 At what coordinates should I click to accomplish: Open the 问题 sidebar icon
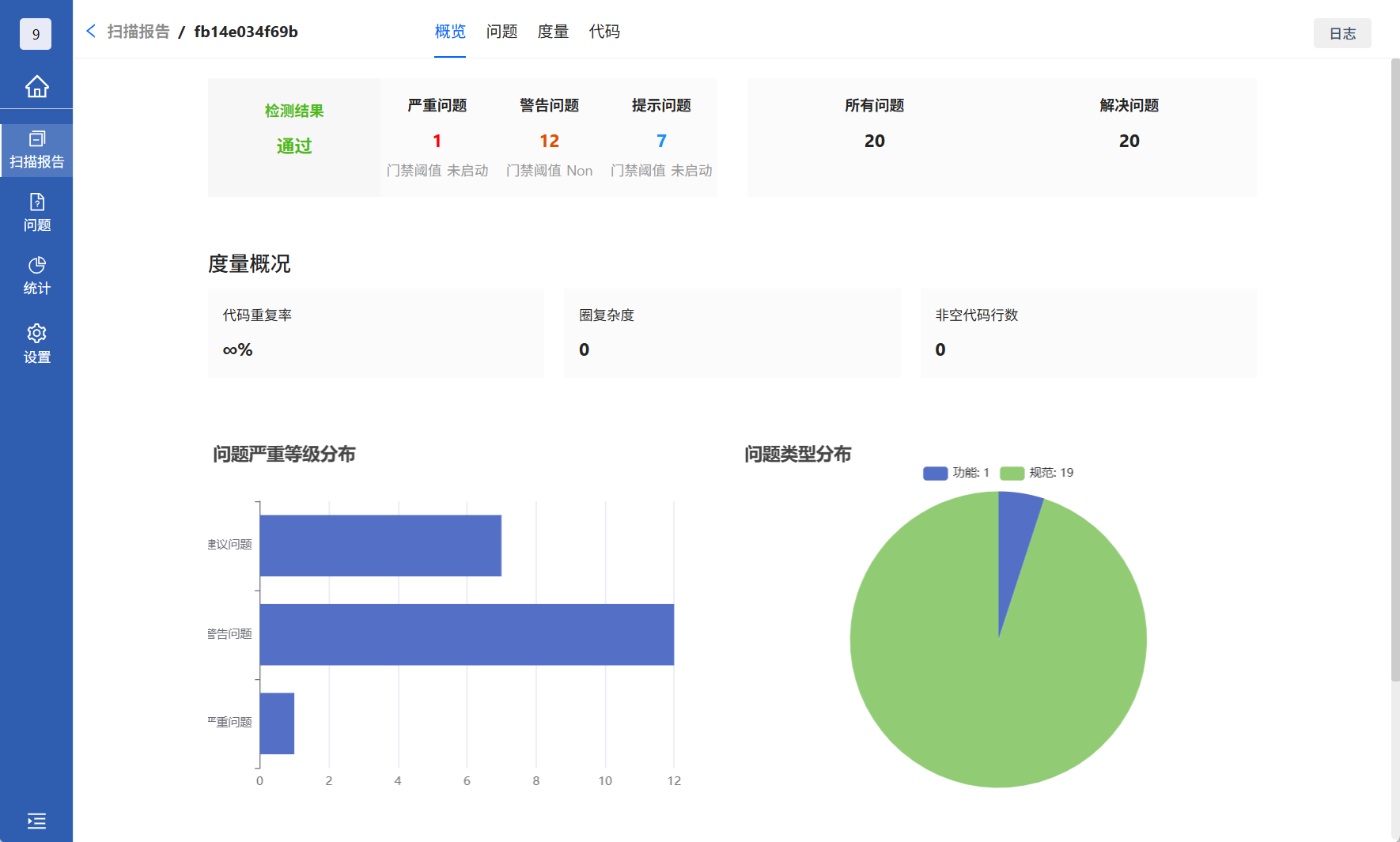36,213
